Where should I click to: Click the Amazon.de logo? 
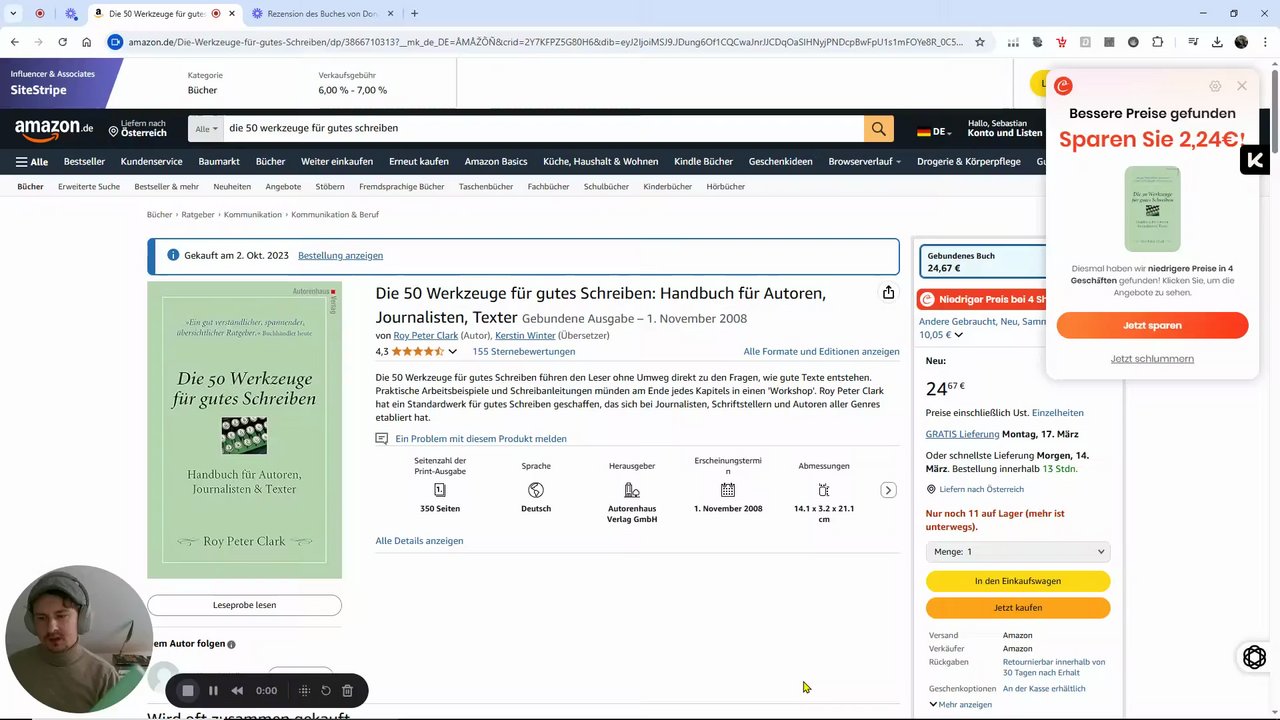point(54,129)
